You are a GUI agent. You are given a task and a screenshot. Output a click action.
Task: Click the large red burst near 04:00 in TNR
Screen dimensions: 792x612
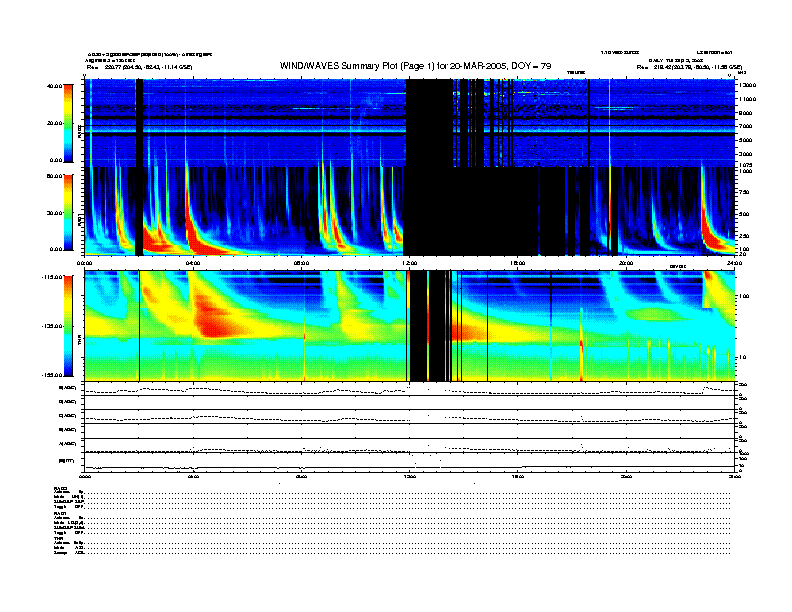tap(217, 319)
